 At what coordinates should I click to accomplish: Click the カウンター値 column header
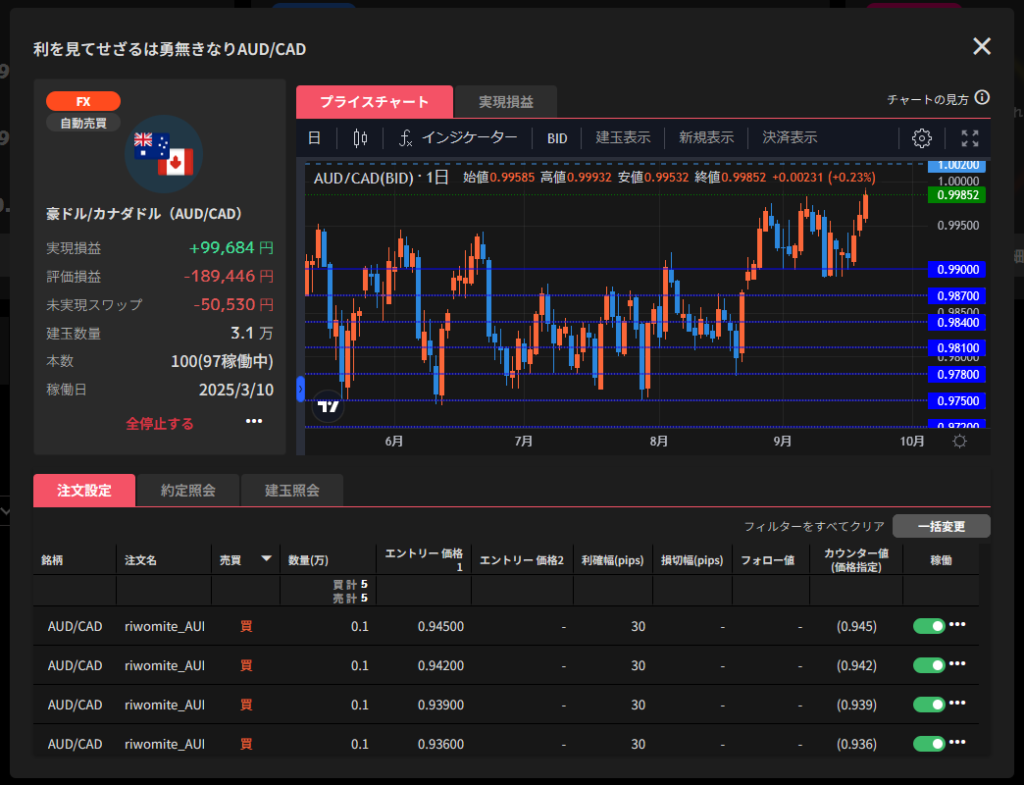click(856, 560)
